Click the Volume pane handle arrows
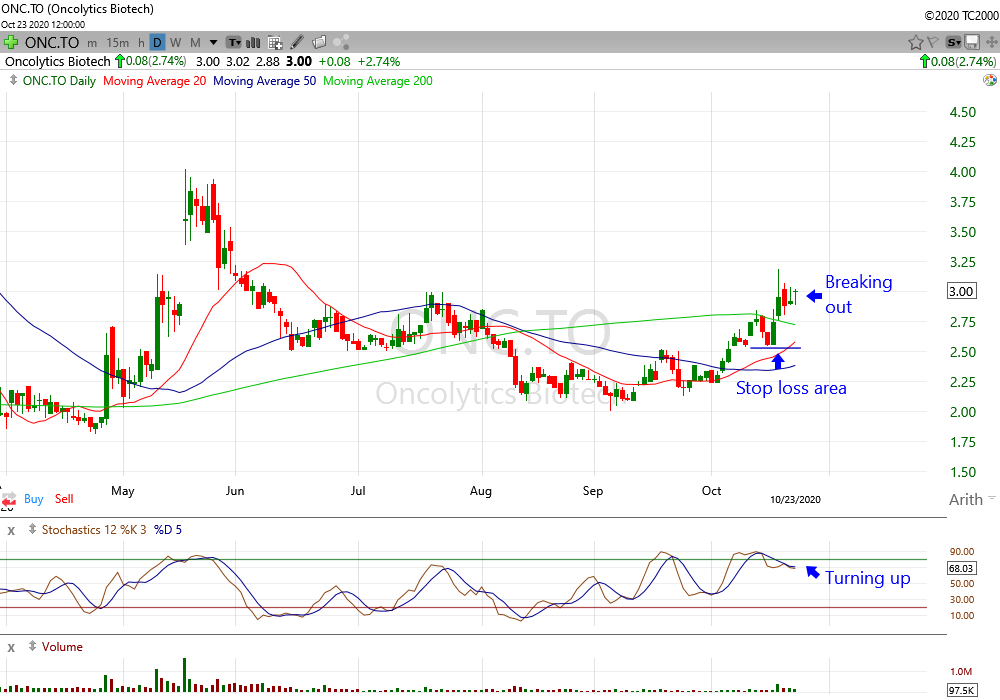 pyautogui.click(x=32, y=646)
